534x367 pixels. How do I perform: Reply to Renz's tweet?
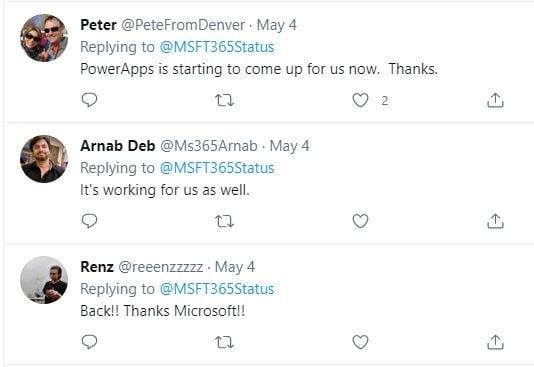(x=90, y=342)
